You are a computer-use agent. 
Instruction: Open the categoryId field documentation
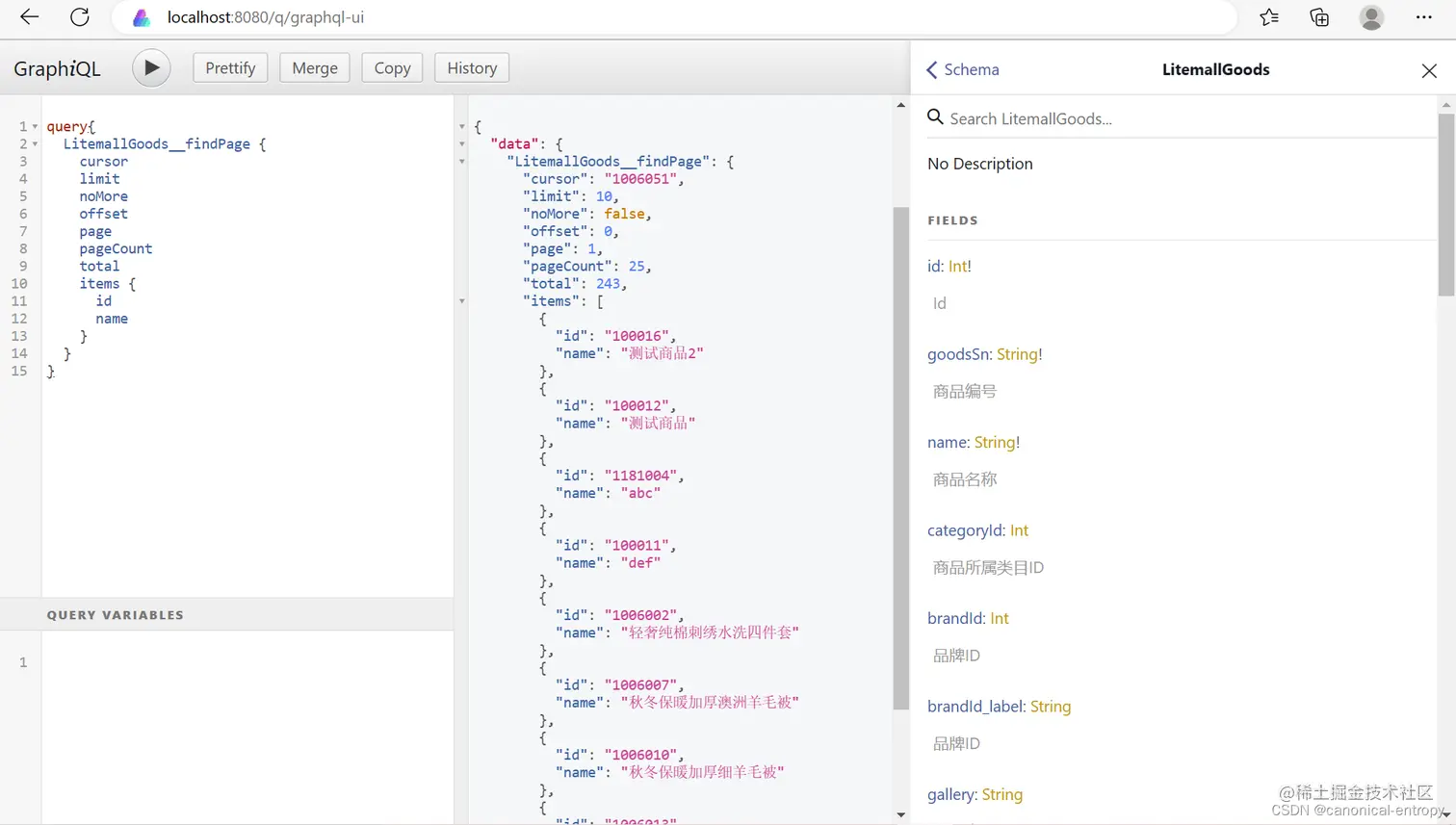coord(966,530)
